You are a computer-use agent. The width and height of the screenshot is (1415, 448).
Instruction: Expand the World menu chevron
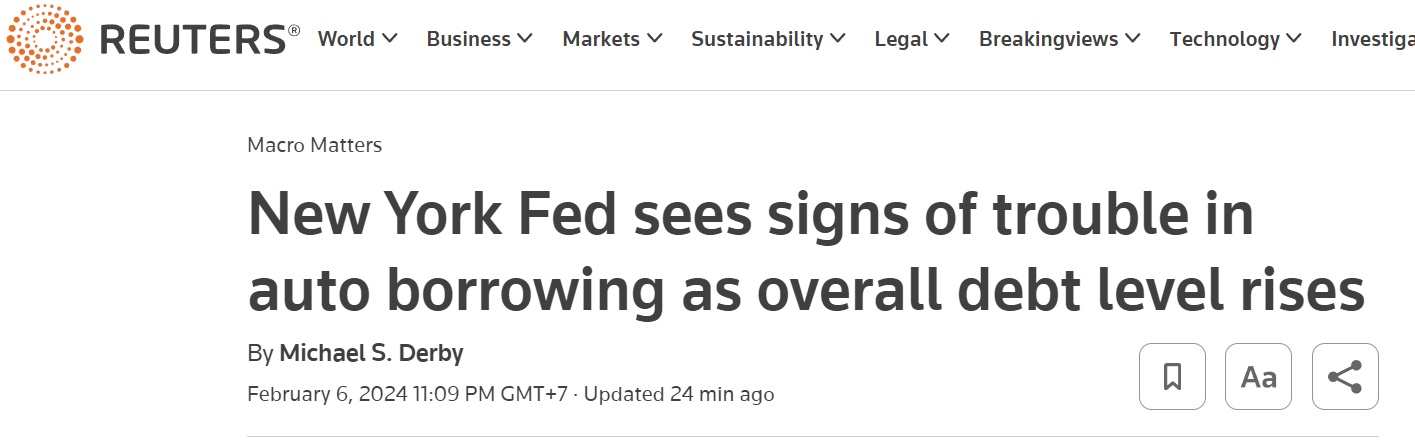[x=390, y=39]
